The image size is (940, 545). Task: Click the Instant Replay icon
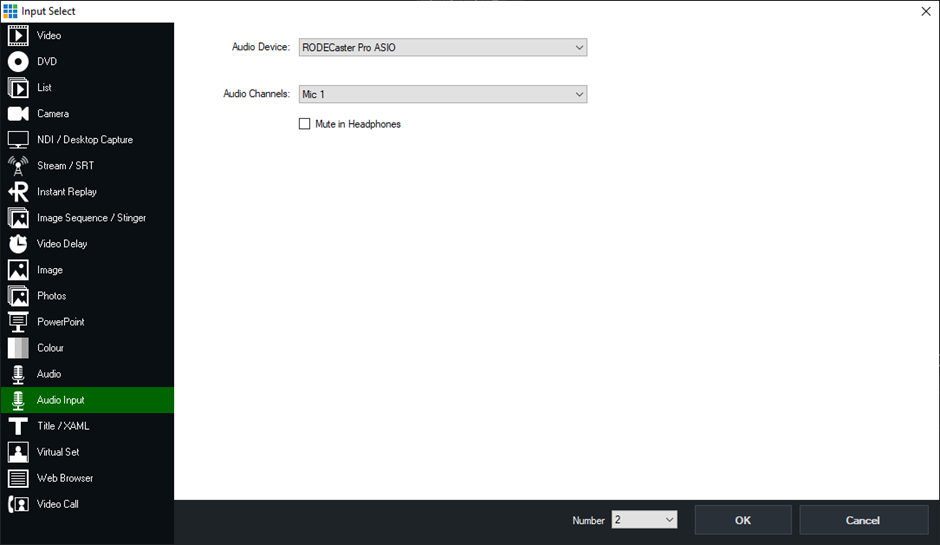[x=18, y=192]
